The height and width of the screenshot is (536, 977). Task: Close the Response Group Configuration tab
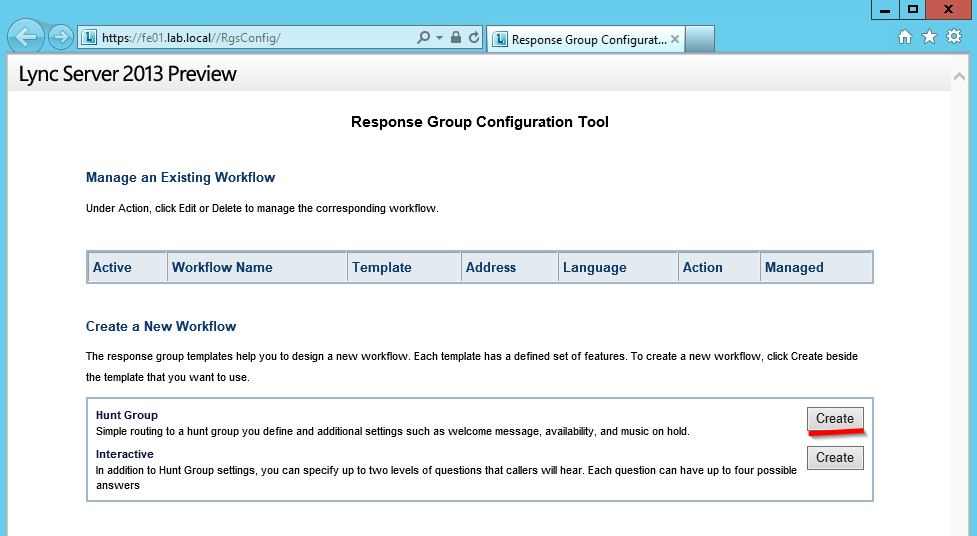[x=675, y=39]
